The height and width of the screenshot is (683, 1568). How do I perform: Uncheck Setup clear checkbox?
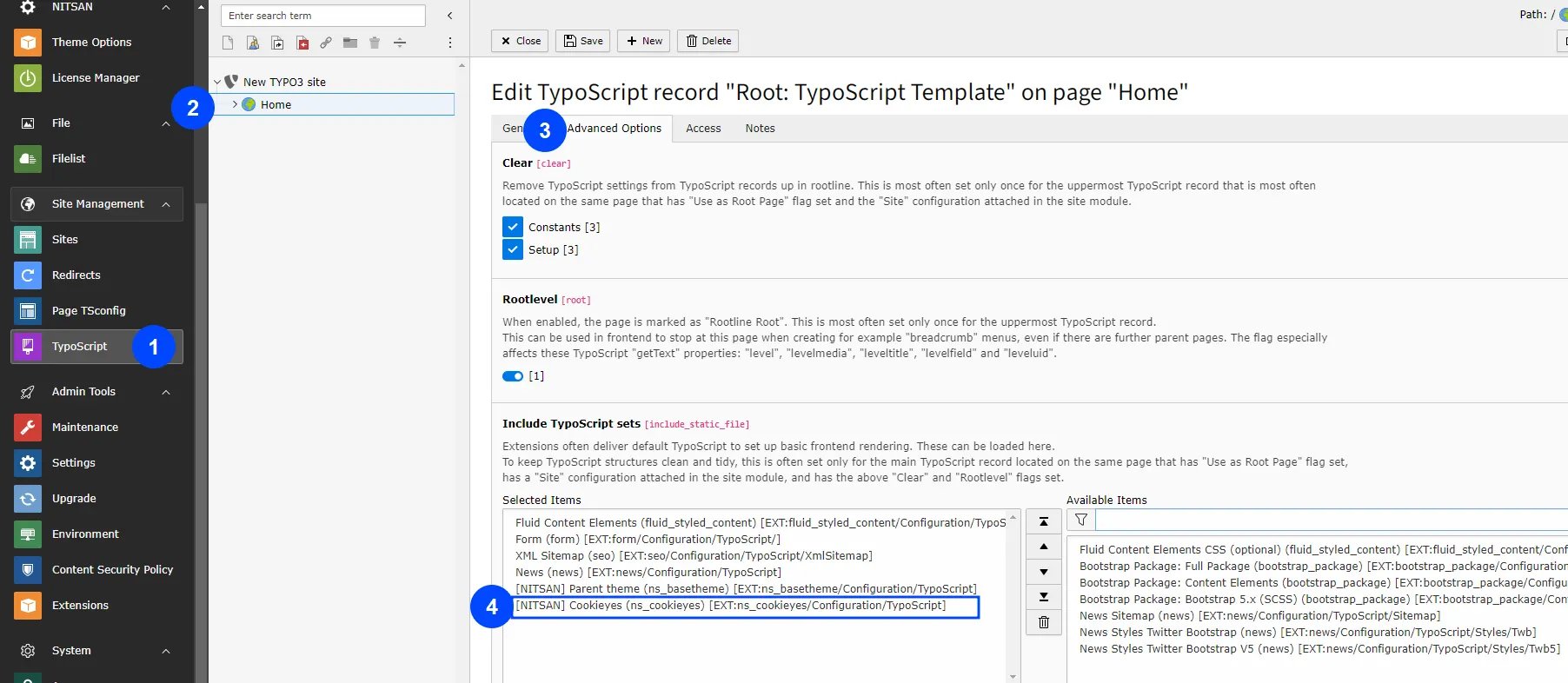click(512, 249)
